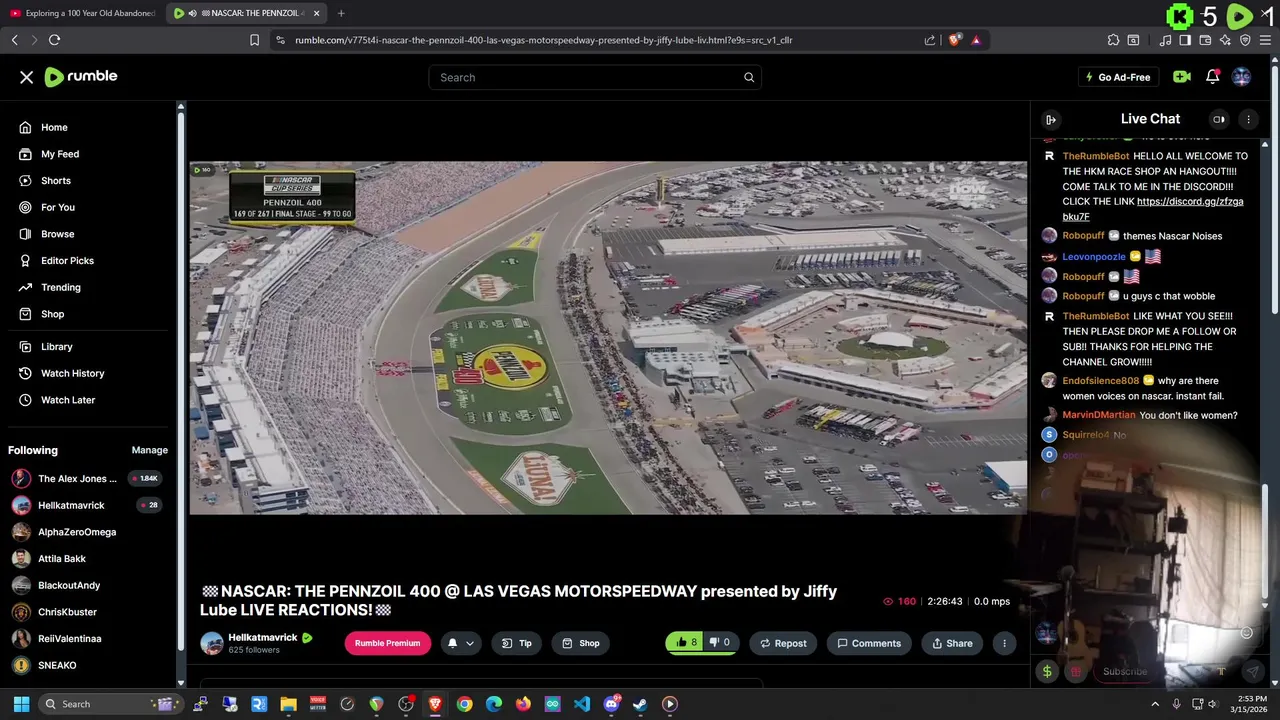Click the Rumble Premium button
This screenshot has height=720, width=1280.
(388, 643)
